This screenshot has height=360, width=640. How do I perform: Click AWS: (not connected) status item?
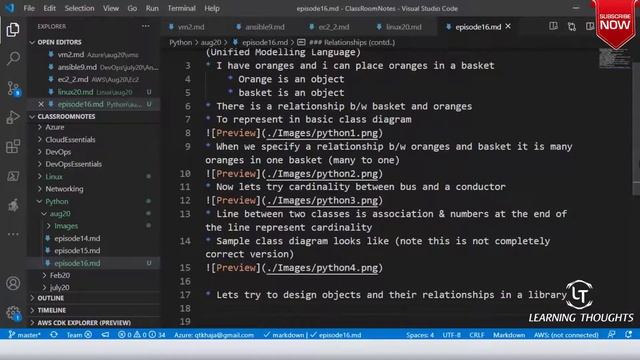click(x=566, y=335)
